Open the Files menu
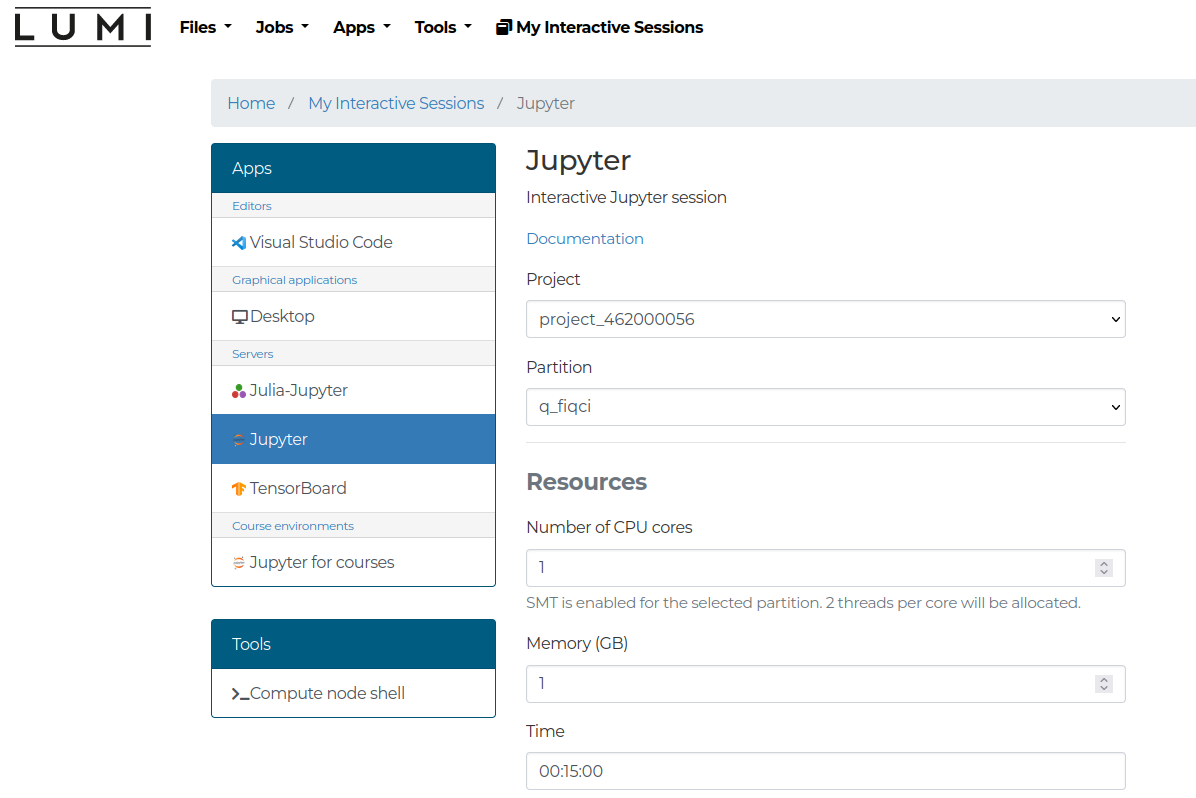This screenshot has width=1196, height=798. click(x=205, y=27)
